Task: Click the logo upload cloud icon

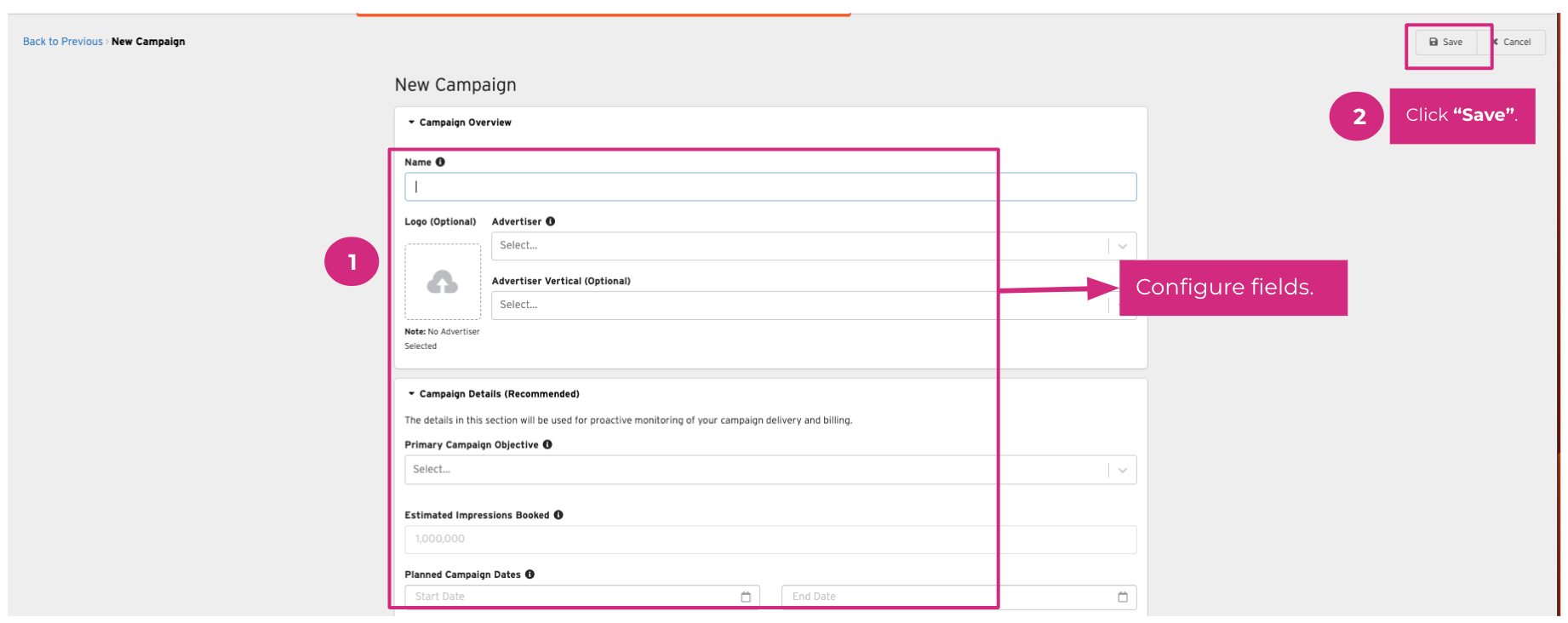Action: (x=443, y=282)
